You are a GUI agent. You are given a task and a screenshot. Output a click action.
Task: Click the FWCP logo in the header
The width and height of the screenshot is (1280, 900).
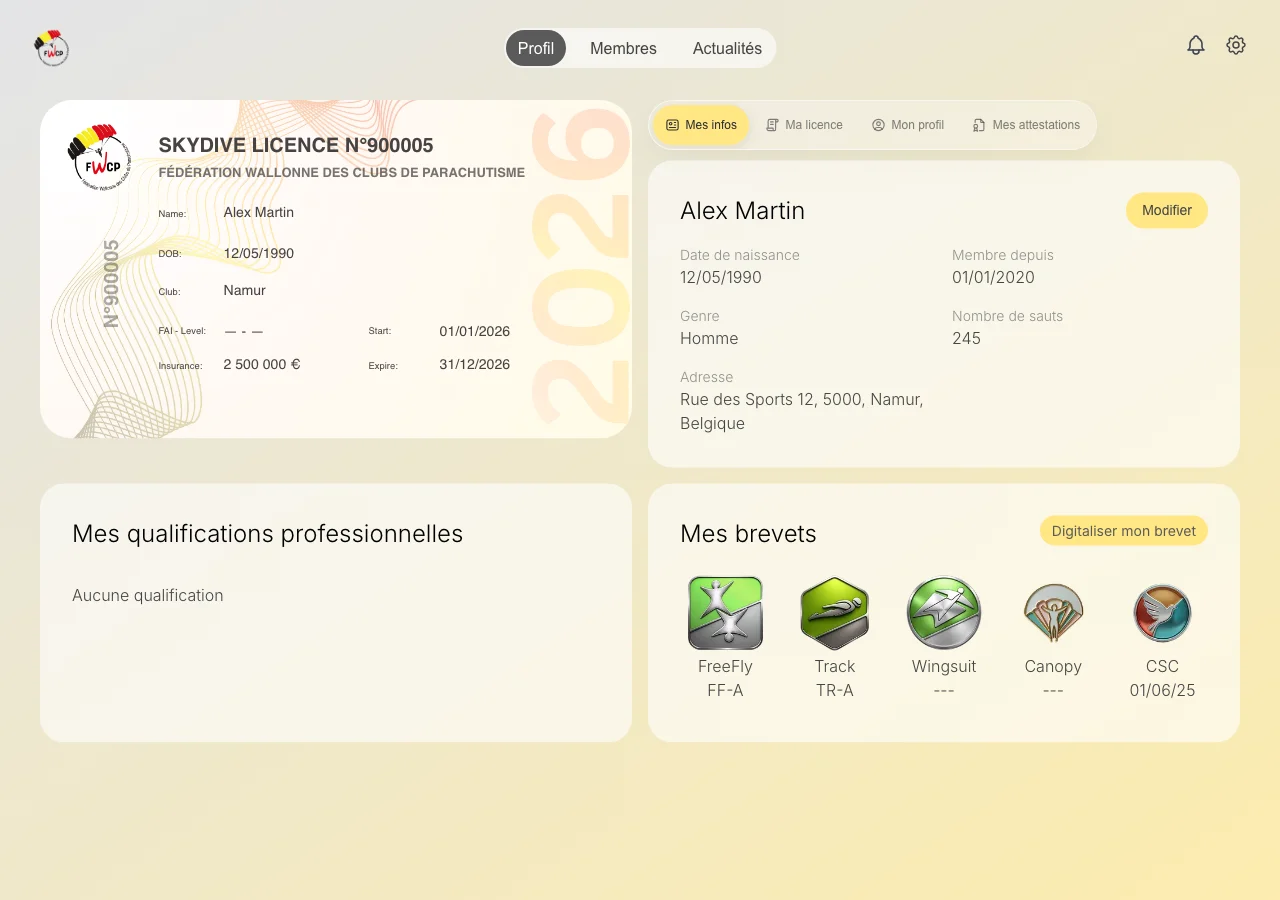coord(51,47)
